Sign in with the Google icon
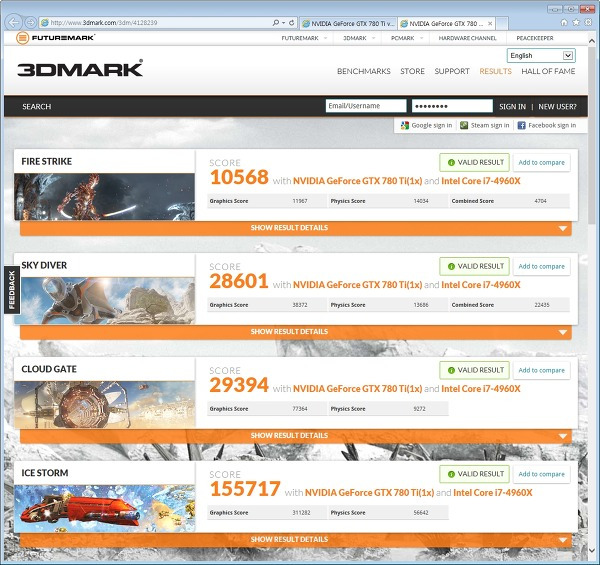The height and width of the screenshot is (565, 600). point(404,125)
